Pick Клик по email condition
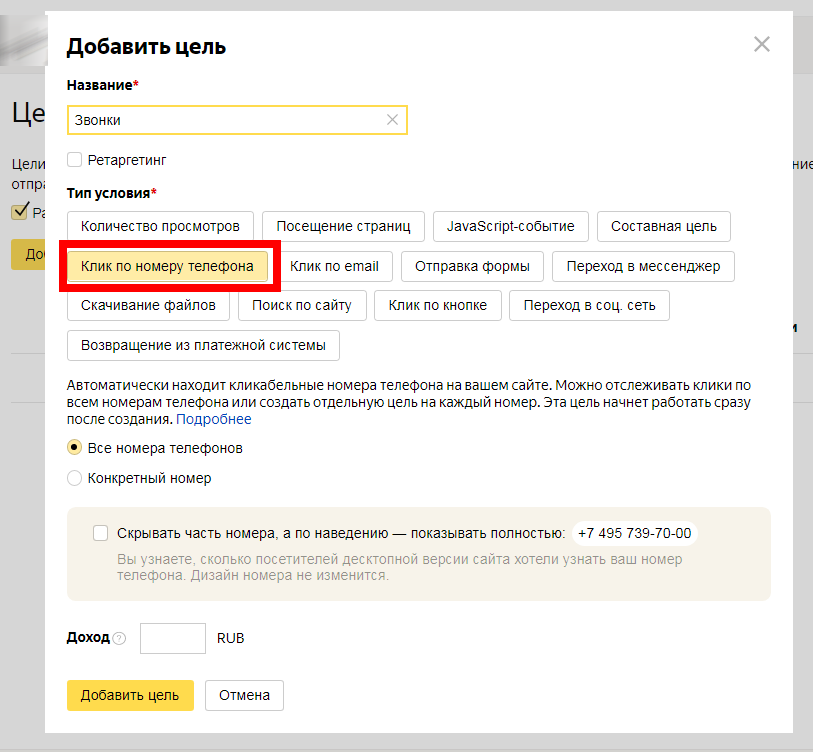The width and height of the screenshot is (813, 752). coord(335,266)
